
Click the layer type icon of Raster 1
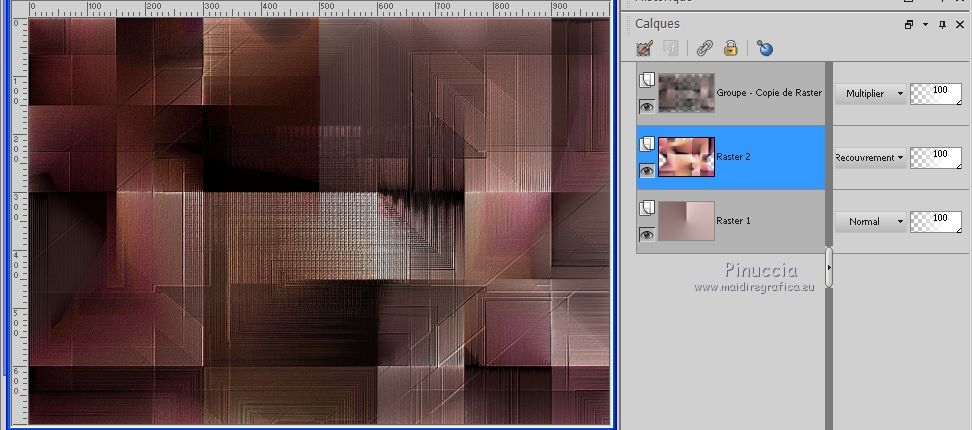coord(647,208)
